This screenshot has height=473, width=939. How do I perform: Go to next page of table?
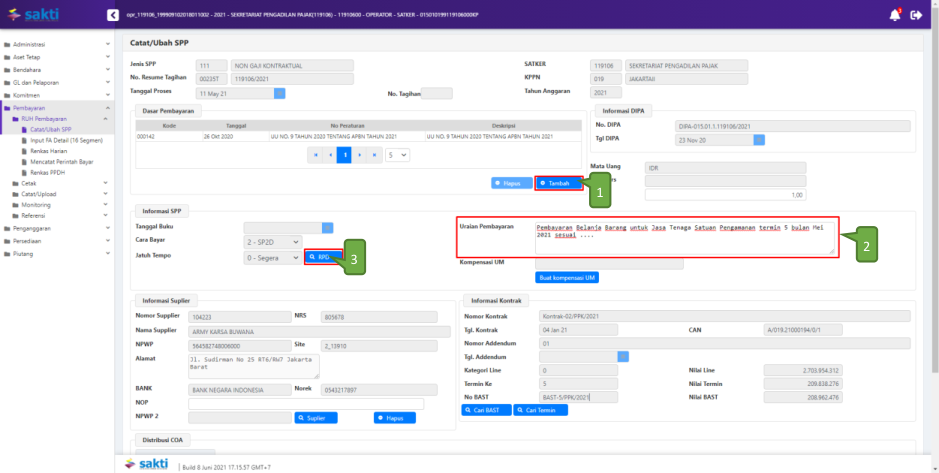pyautogui.click(x=360, y=155)
